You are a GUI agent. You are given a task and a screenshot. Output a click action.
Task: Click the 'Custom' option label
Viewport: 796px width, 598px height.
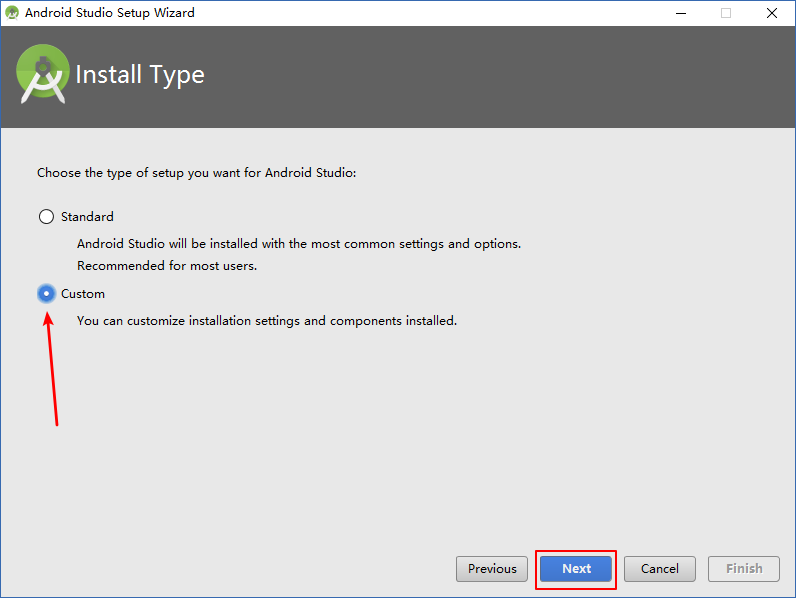click(83, 294)
